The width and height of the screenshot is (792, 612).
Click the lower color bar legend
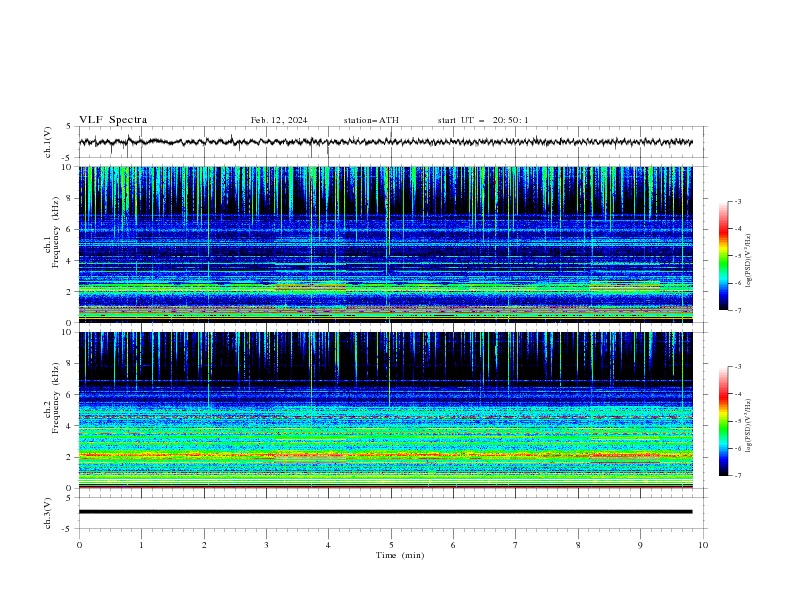pos(723,421)
